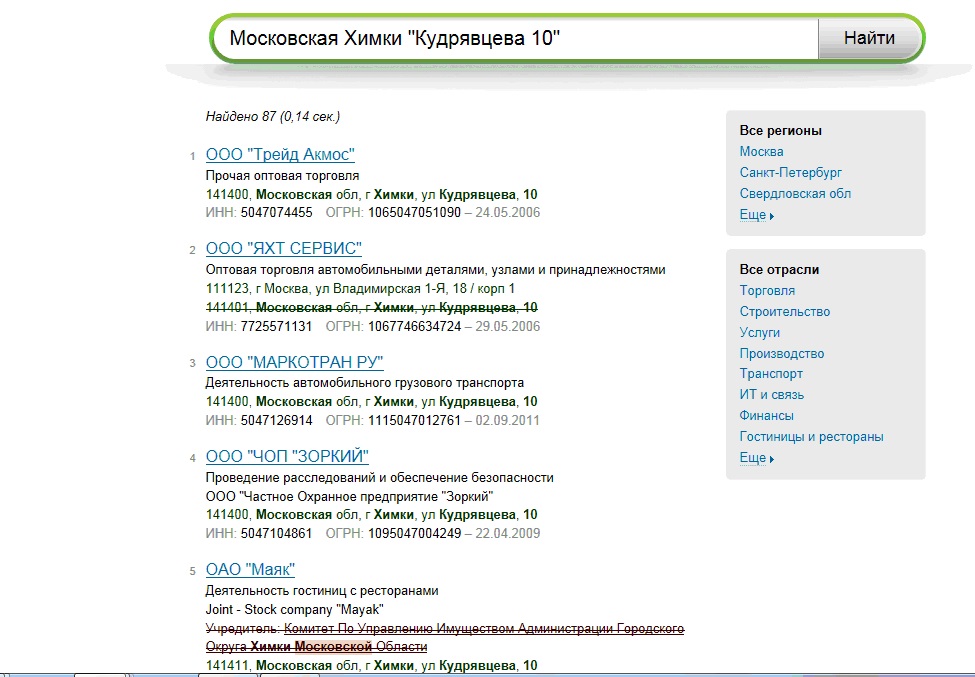
Task: Filter by industry Строительство
Action: pos(784,311)
